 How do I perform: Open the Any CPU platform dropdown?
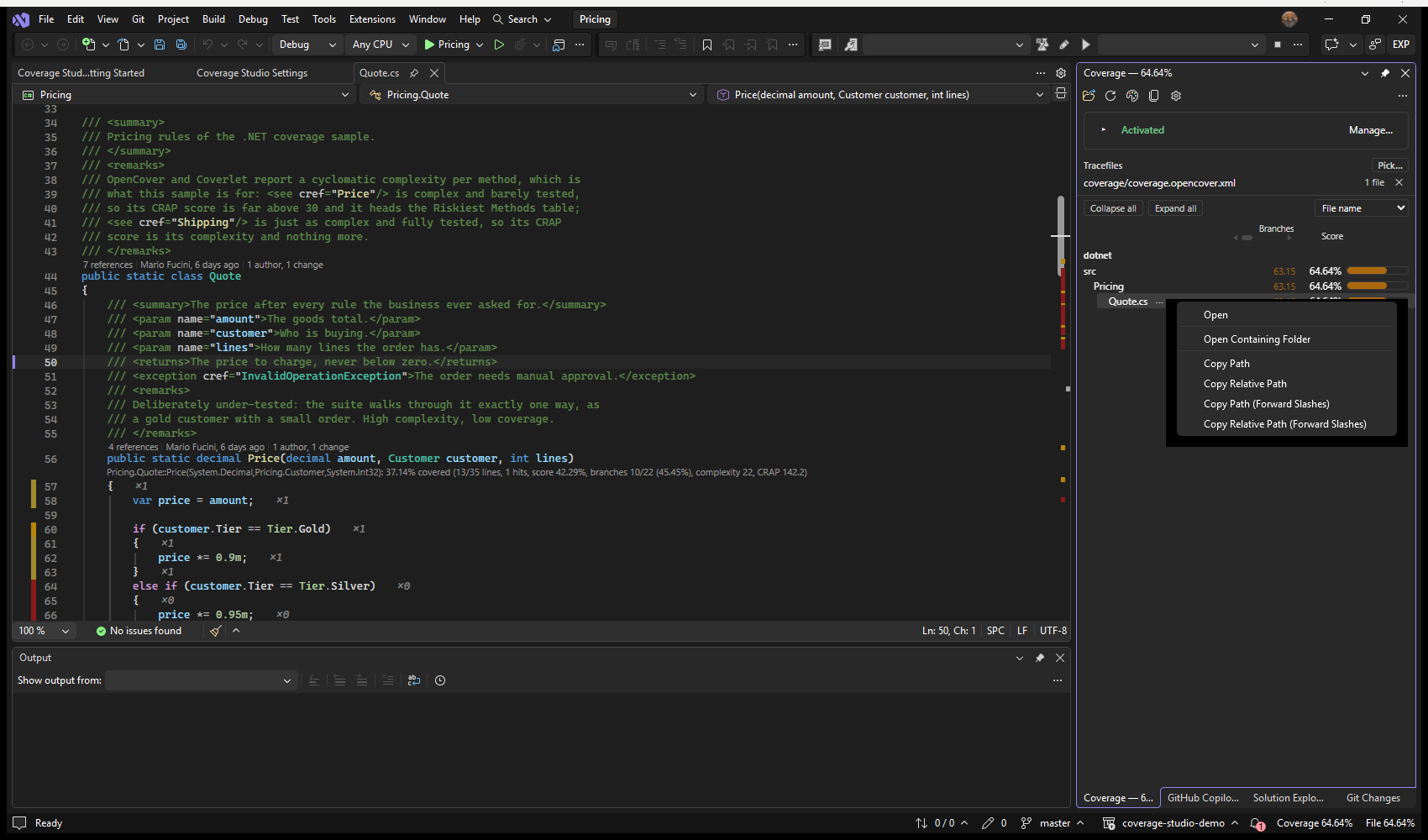click(381, 45)
